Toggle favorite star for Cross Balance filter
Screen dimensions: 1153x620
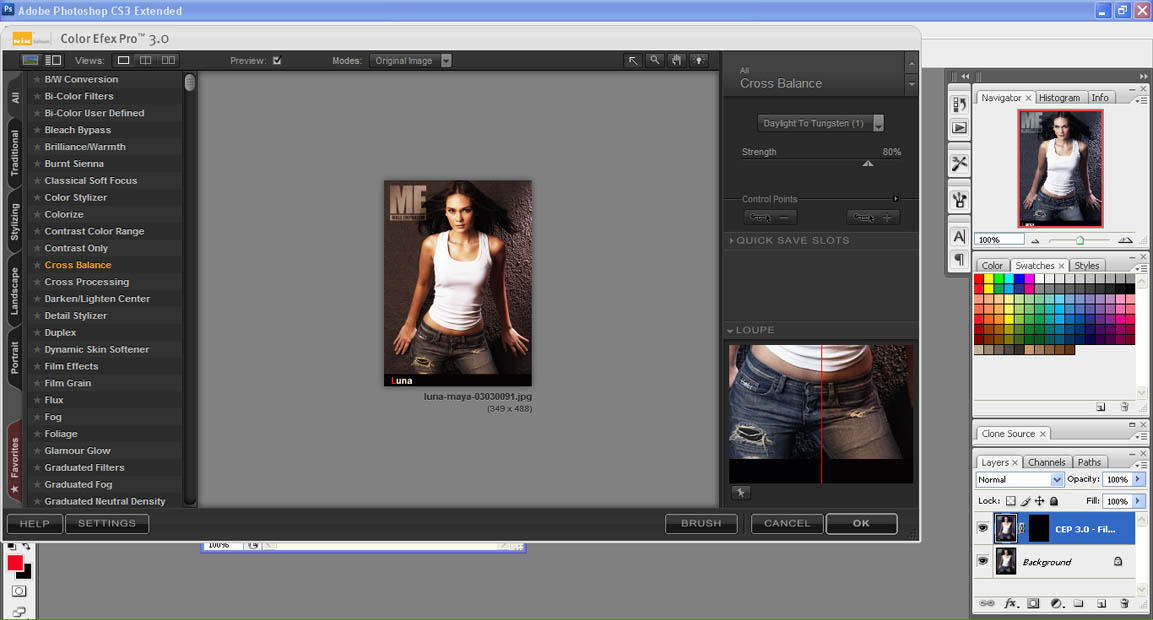[x=37, y=265]
